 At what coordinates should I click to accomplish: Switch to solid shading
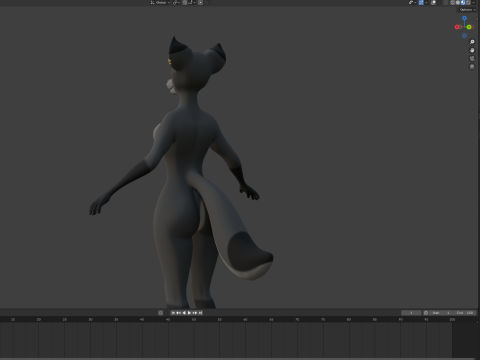tap(458, 2)
